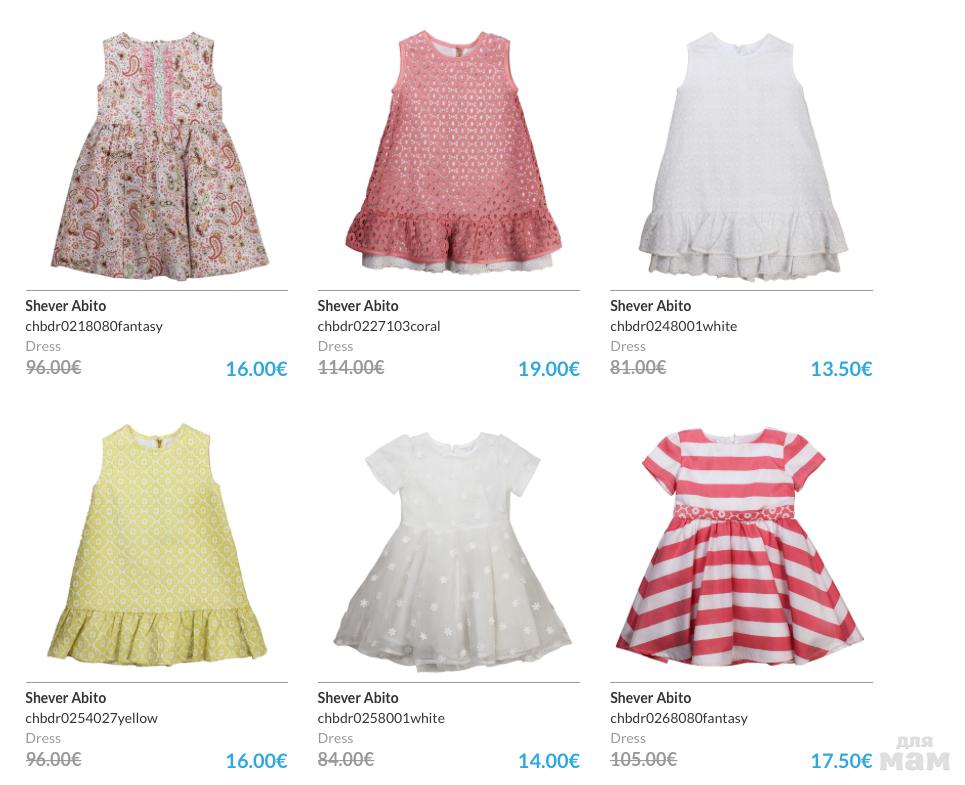This screenshot has height=785, width=965.
Task: Click the struck-through 105.00€ old price
Action: point(643,760)
